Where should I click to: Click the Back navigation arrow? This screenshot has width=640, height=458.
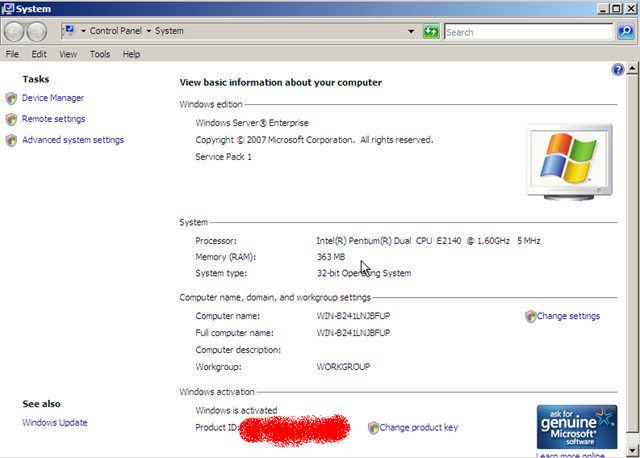click(x=14, y=31)
